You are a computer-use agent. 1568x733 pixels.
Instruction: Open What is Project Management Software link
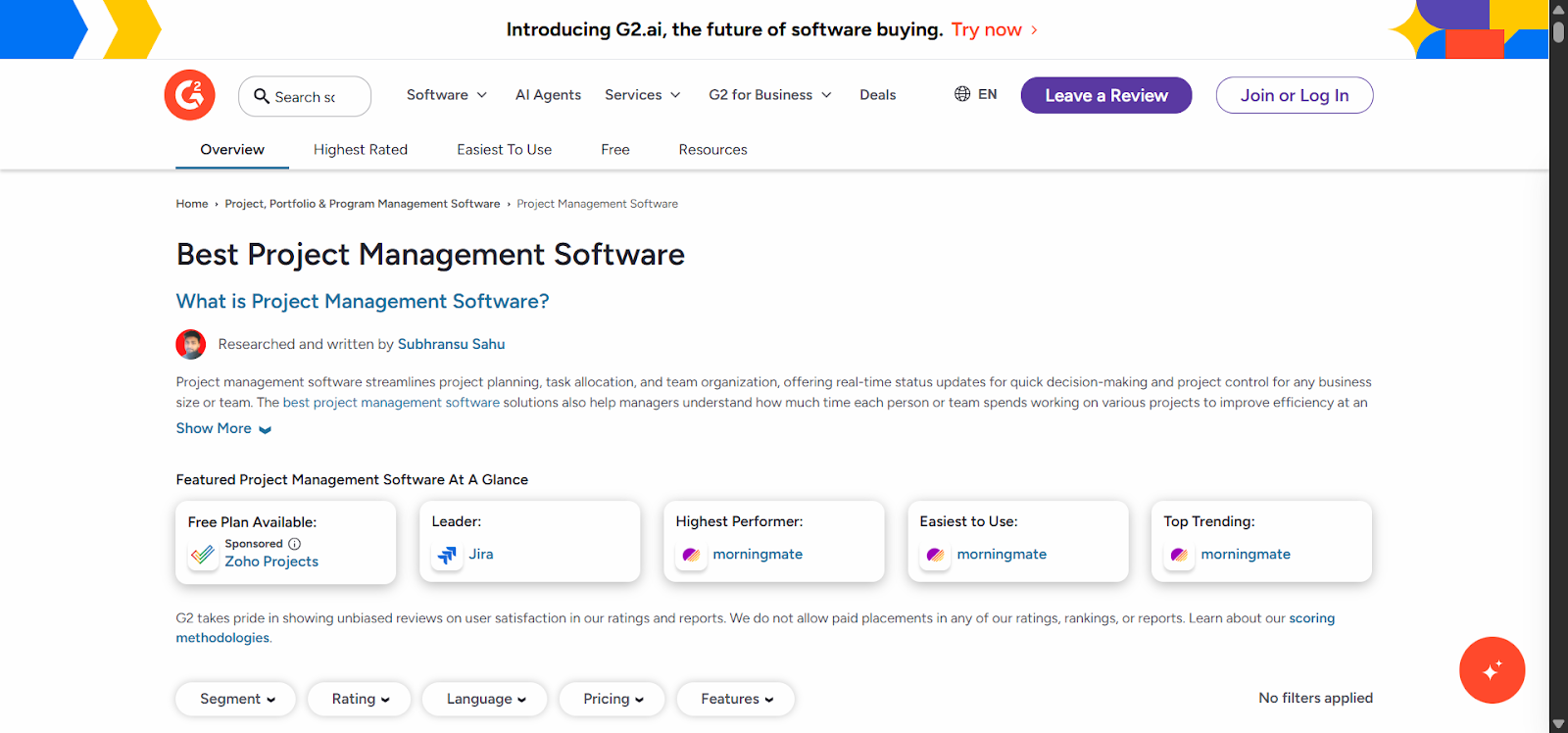(x=363, y=301)
